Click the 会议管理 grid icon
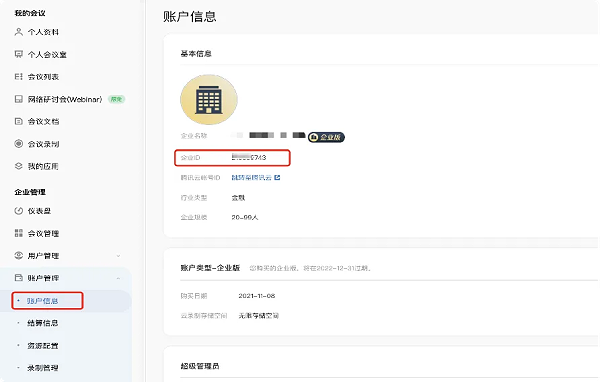This screenshot has width=600, height=382. pyautogui.click(x=18, y=233)
